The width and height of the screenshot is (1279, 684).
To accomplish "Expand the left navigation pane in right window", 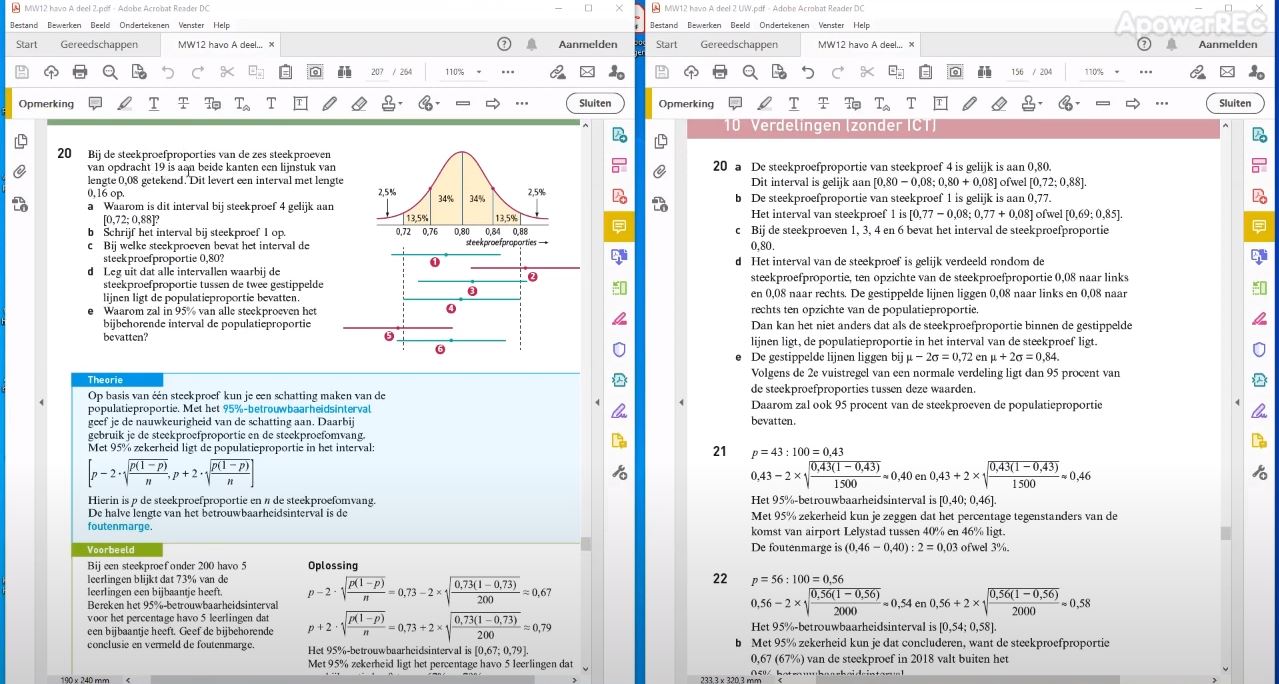I will coord(681,402).
